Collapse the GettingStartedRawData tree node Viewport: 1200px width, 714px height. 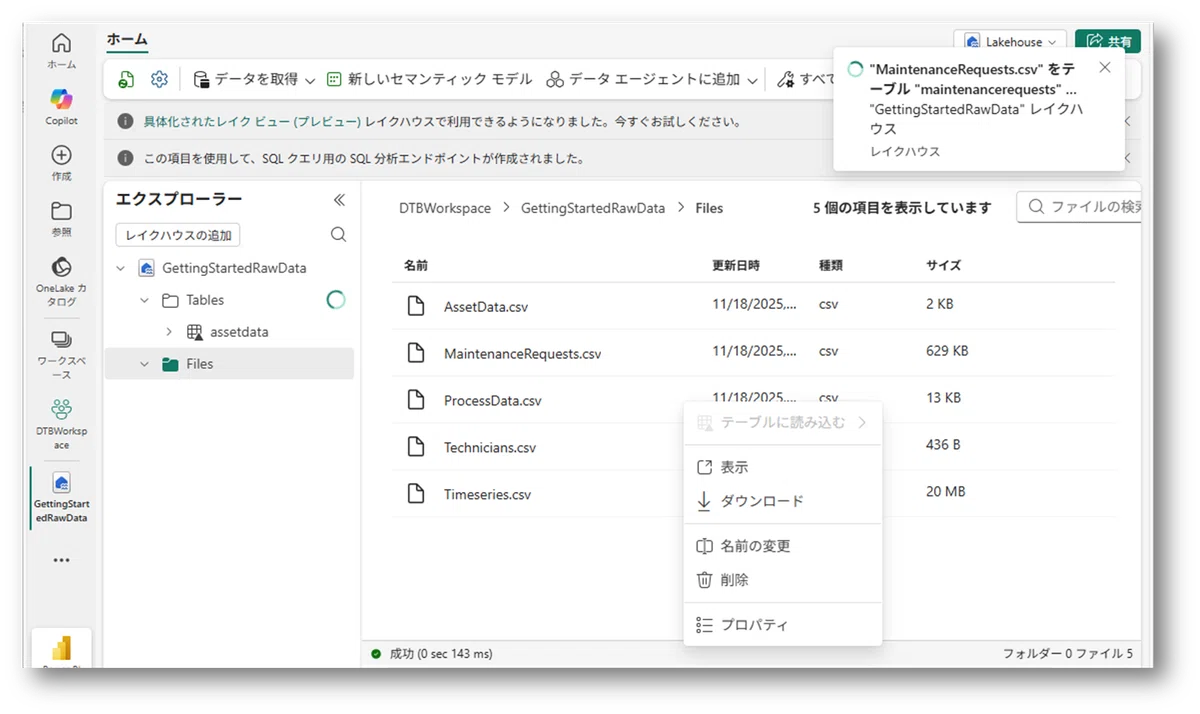tap(121, 268)
